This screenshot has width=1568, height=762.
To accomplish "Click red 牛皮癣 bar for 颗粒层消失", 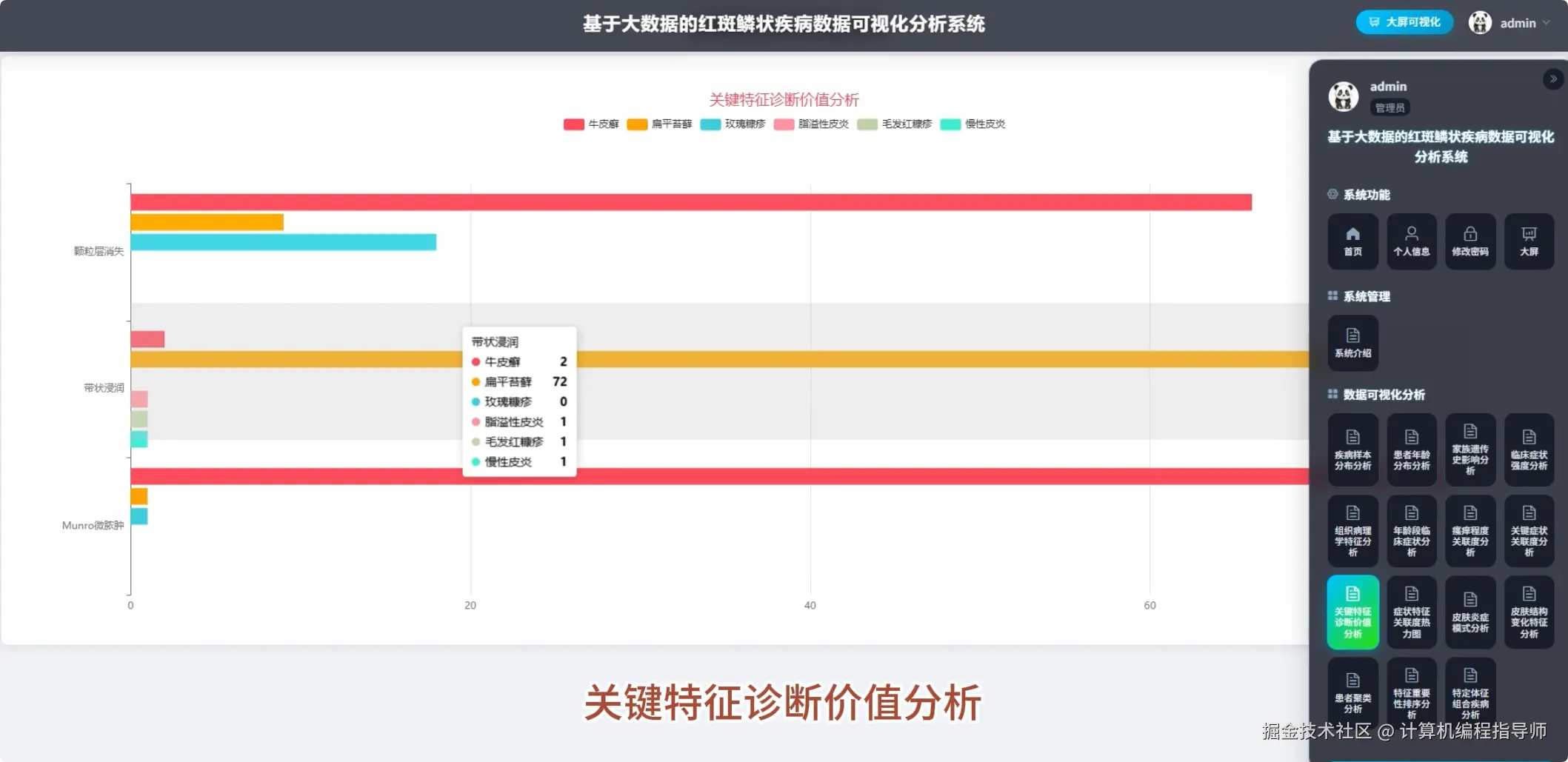I will pyautogui.click(x=691, y=202).
